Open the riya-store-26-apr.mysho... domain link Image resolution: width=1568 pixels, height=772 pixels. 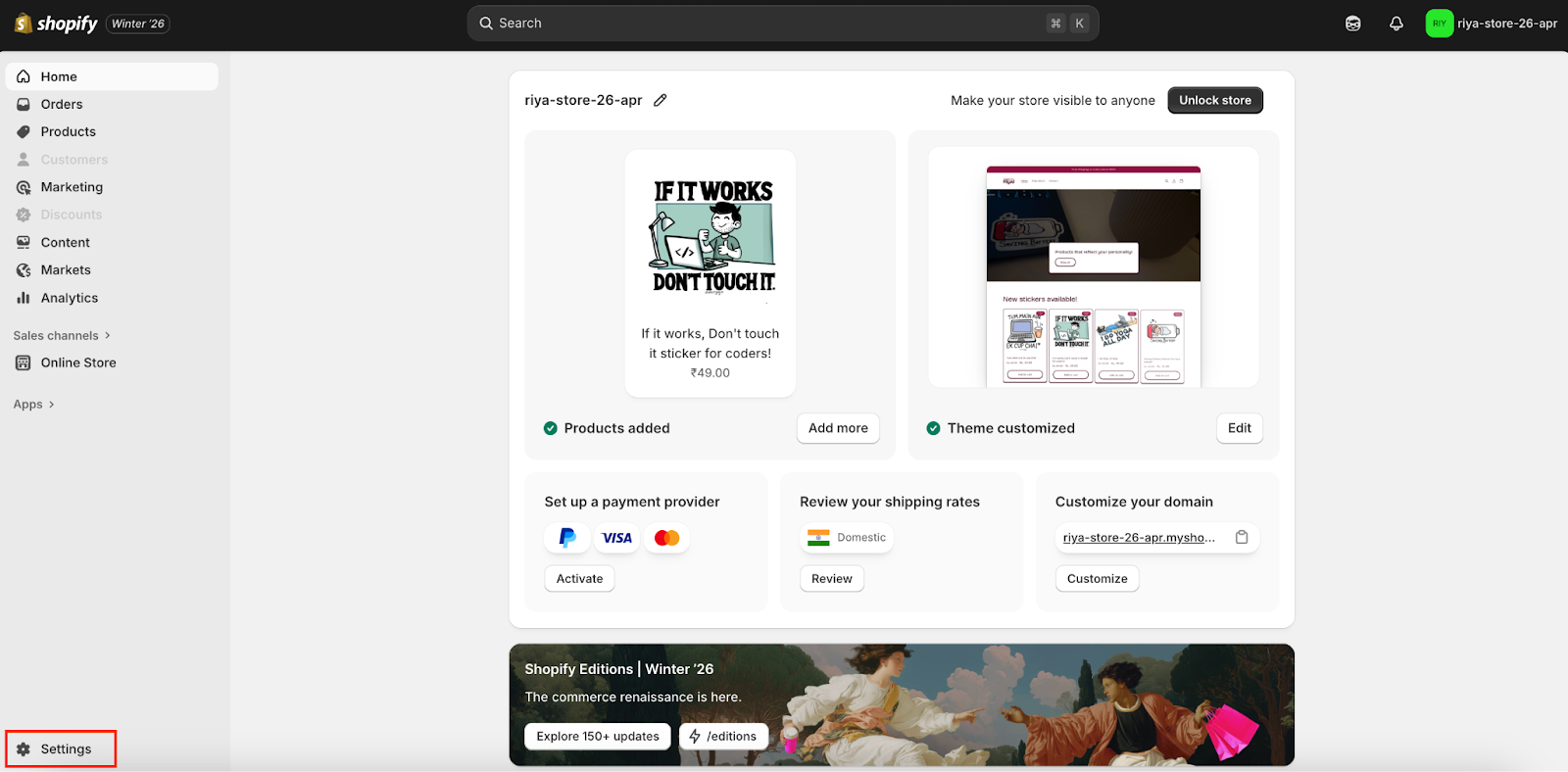coord(1139,538)
